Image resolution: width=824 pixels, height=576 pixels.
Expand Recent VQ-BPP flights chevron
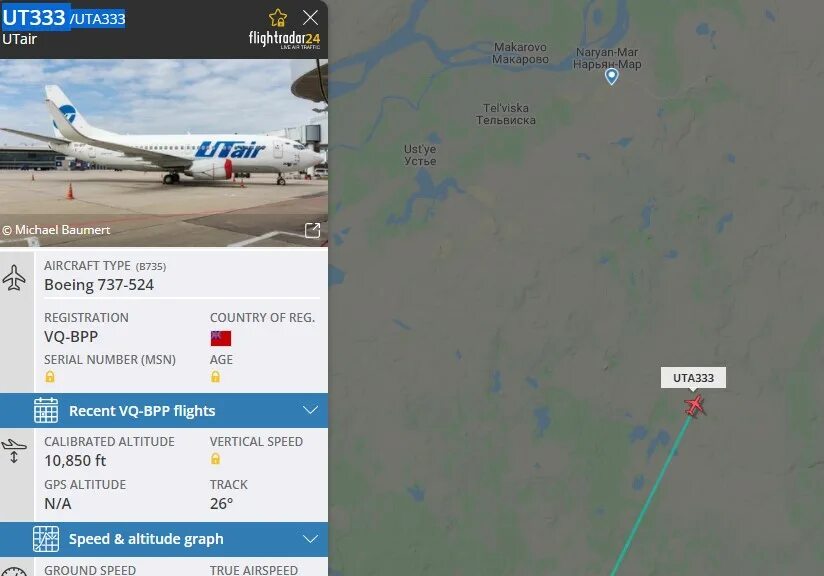[311, 410]
